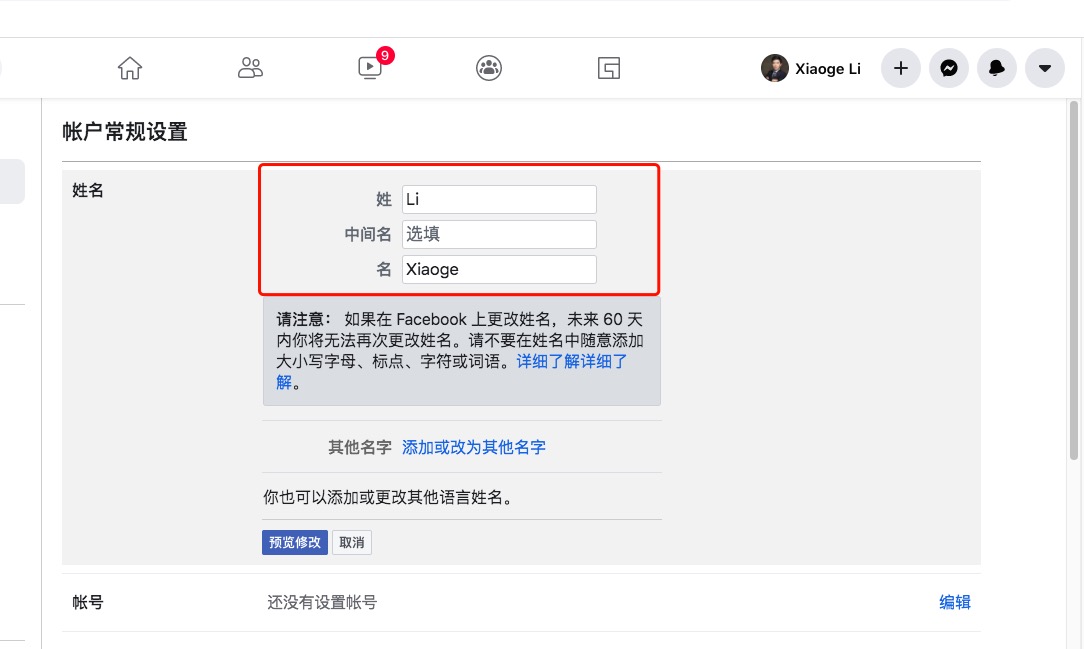Click the 中间名 optional input field

click(498, 233)
